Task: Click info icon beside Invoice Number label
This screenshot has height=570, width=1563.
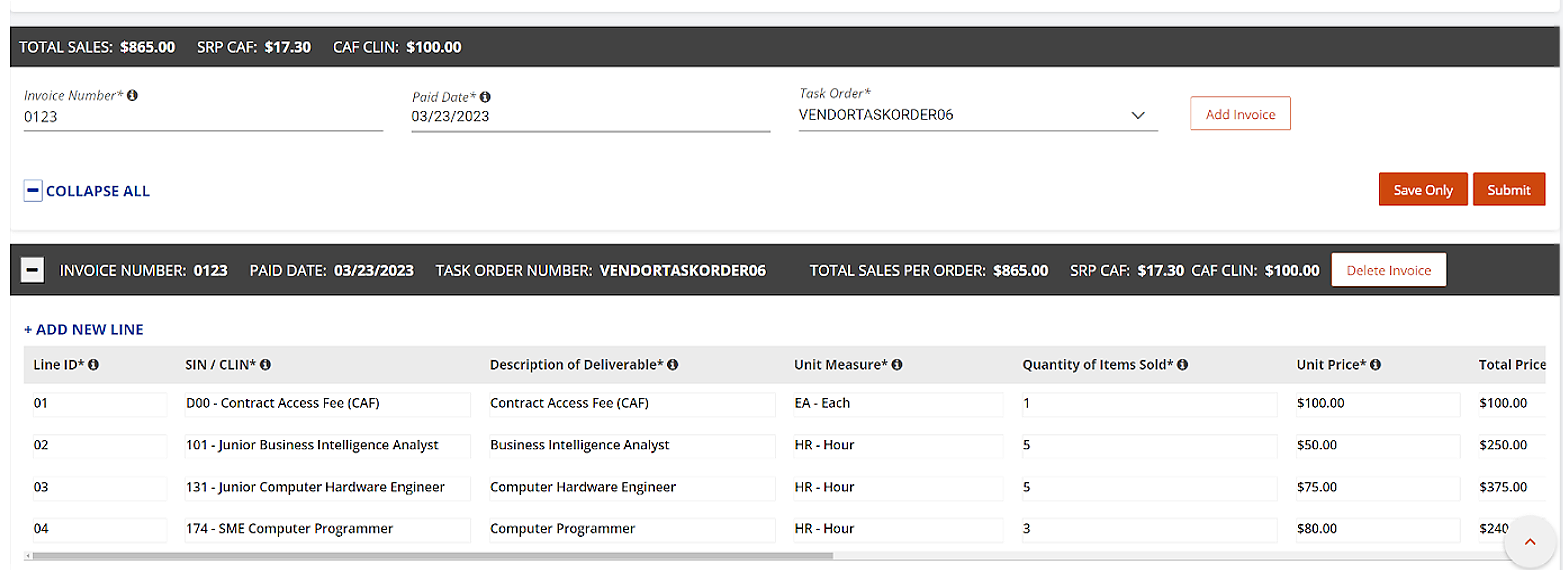Action: [133, 96]
